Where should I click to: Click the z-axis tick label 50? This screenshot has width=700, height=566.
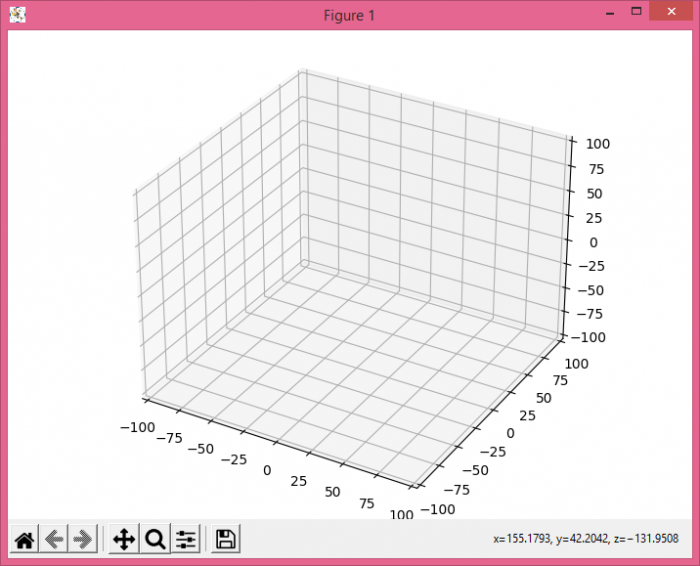(594, 193)
